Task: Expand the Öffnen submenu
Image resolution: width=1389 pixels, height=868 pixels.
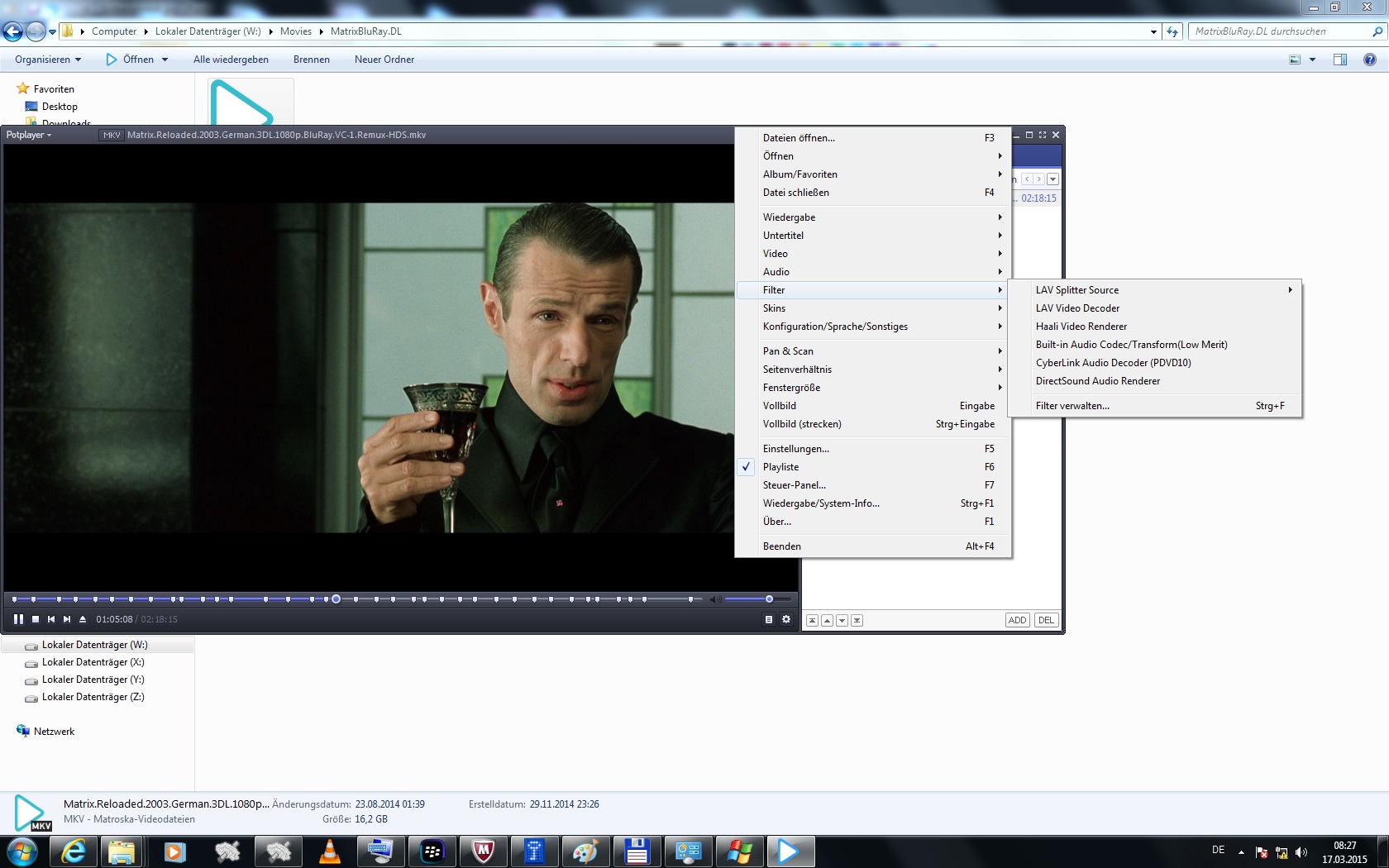Action: pos(873,156)
